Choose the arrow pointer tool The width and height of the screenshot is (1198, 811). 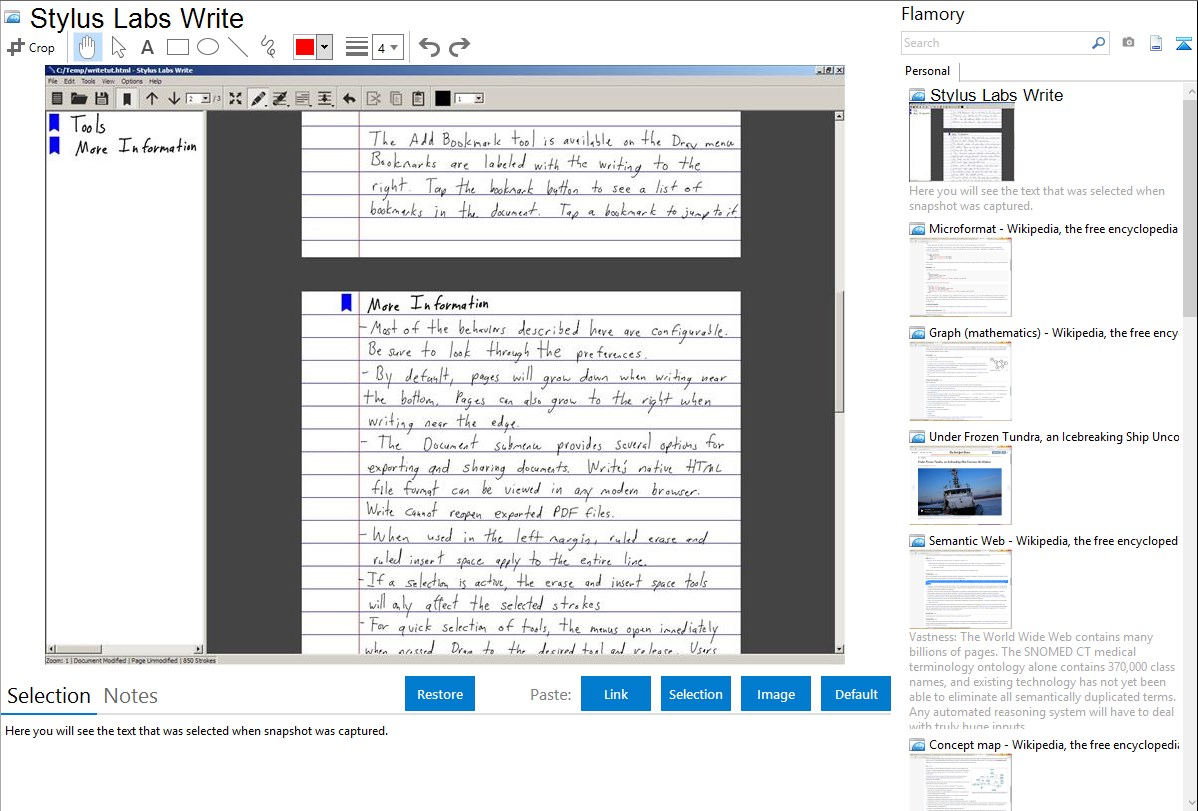(x=118, y=47)
